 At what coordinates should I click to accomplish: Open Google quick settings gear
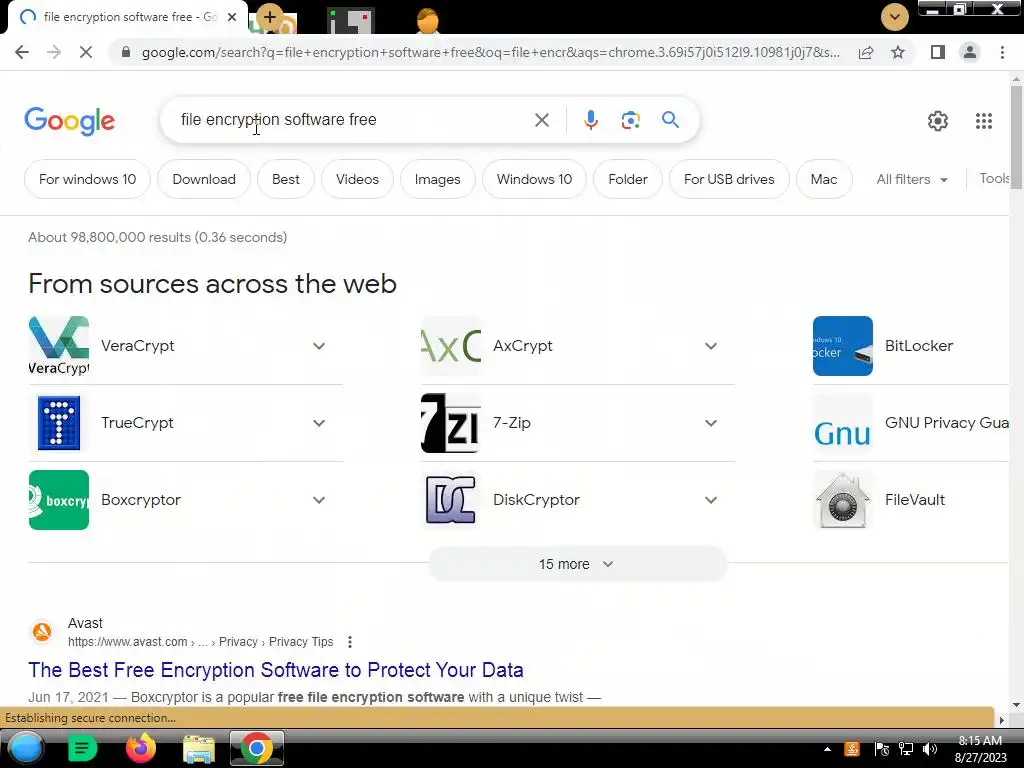click(938, 121)
